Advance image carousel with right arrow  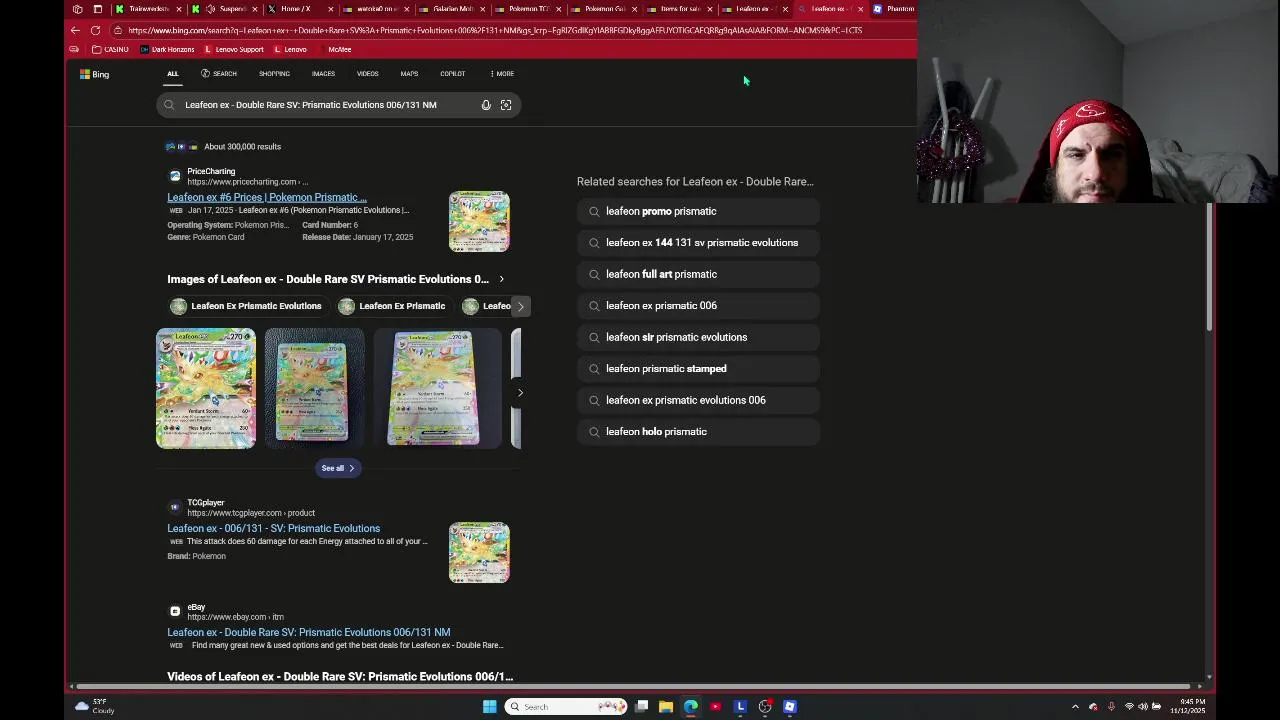click(x=520, y=393)
